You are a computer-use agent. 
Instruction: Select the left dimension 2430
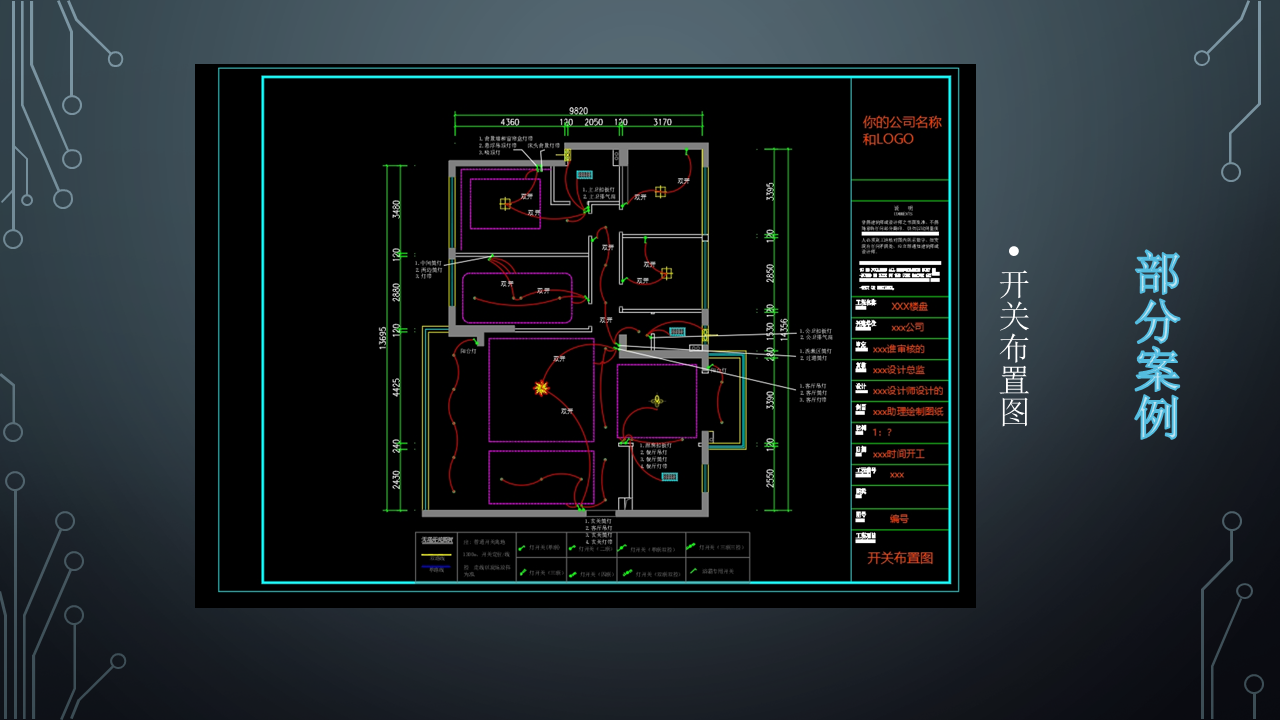(x=396, y=479)
